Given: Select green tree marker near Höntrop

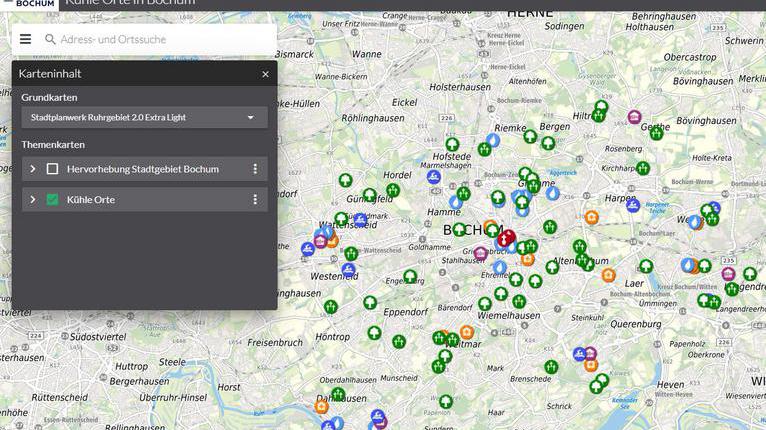Looking at the screenshot, I should pos(374,333).
